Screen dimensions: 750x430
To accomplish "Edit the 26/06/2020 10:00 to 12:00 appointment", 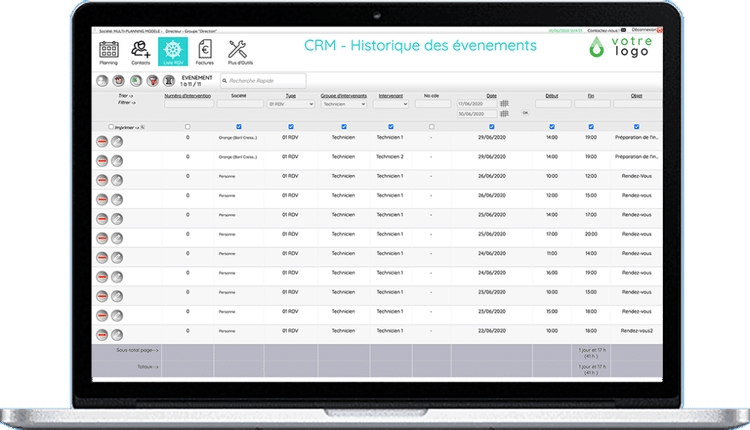I will point(117,180).
